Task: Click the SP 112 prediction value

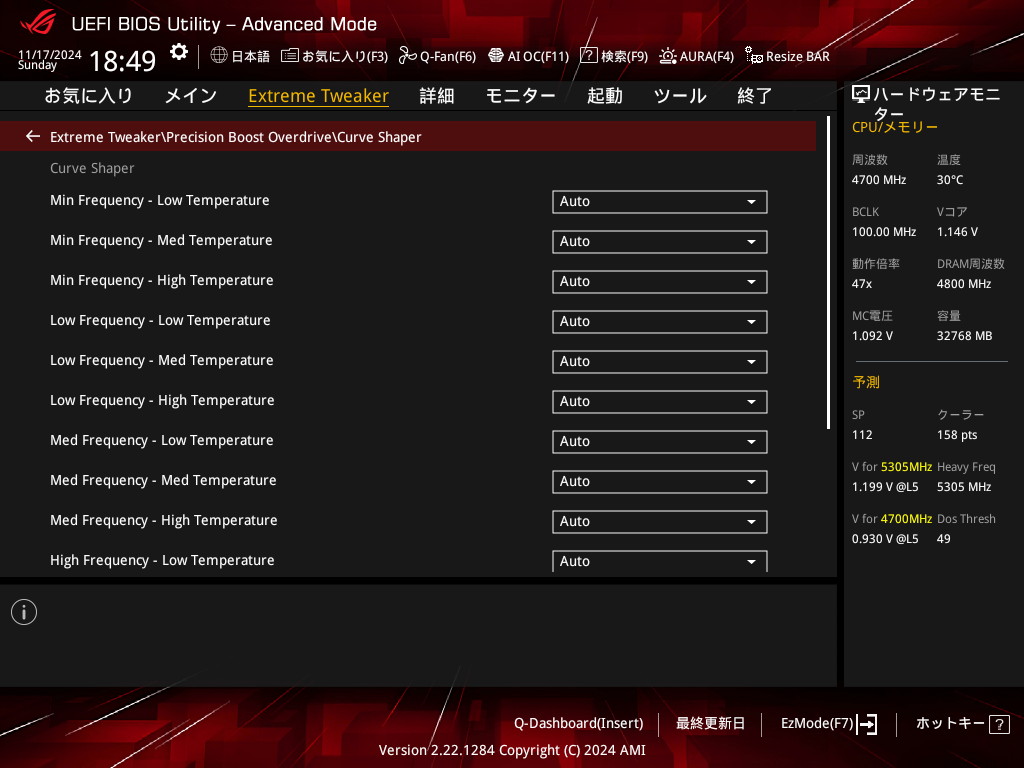Action: coord(861,435)
